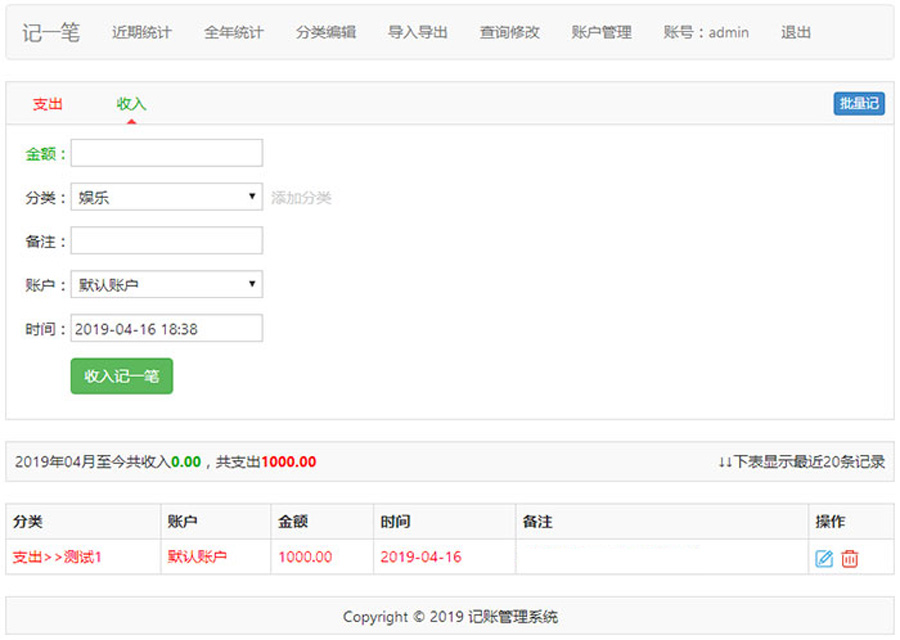Open 近期统计 in the navigation bar
The height and width of the screenshot is (640, 900).
pyautogui.click(x=142, y=32)
